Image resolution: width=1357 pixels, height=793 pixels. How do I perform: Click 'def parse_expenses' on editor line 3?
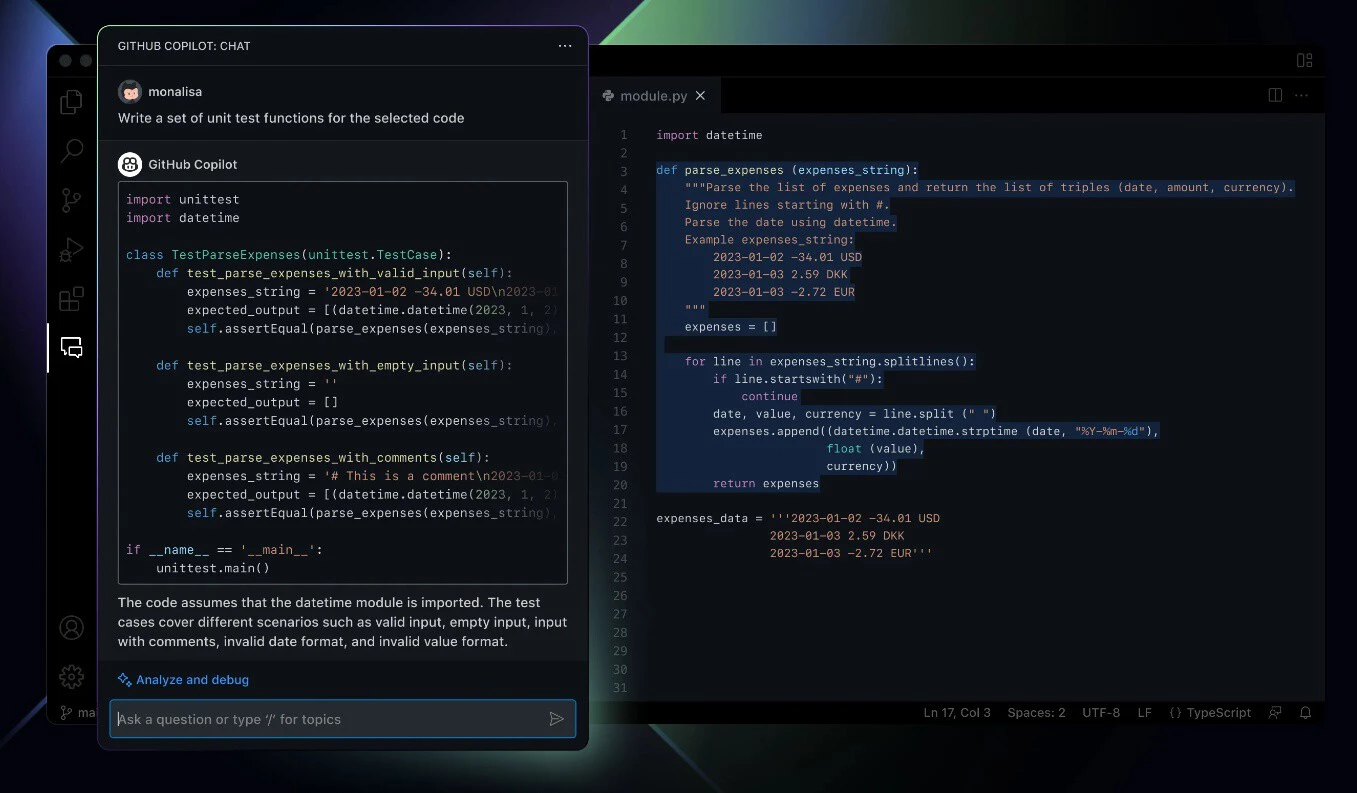click(x=720, y=170)
